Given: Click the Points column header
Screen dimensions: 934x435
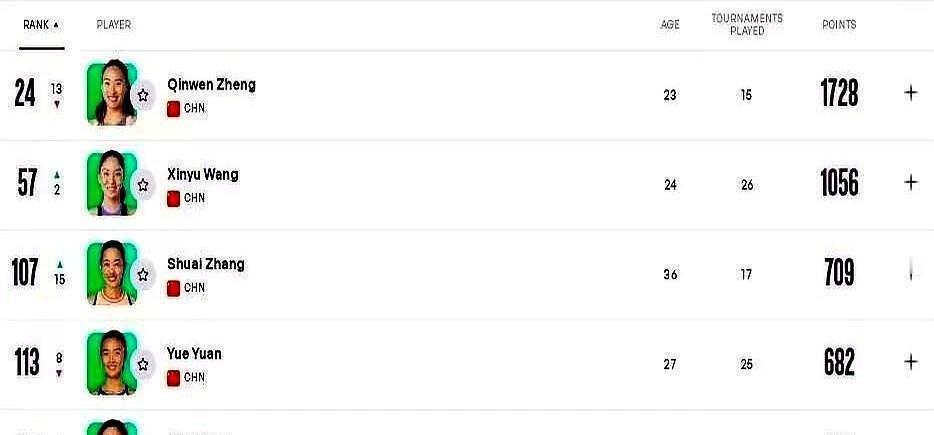Looking at the screenshot, I should point(839,25).
